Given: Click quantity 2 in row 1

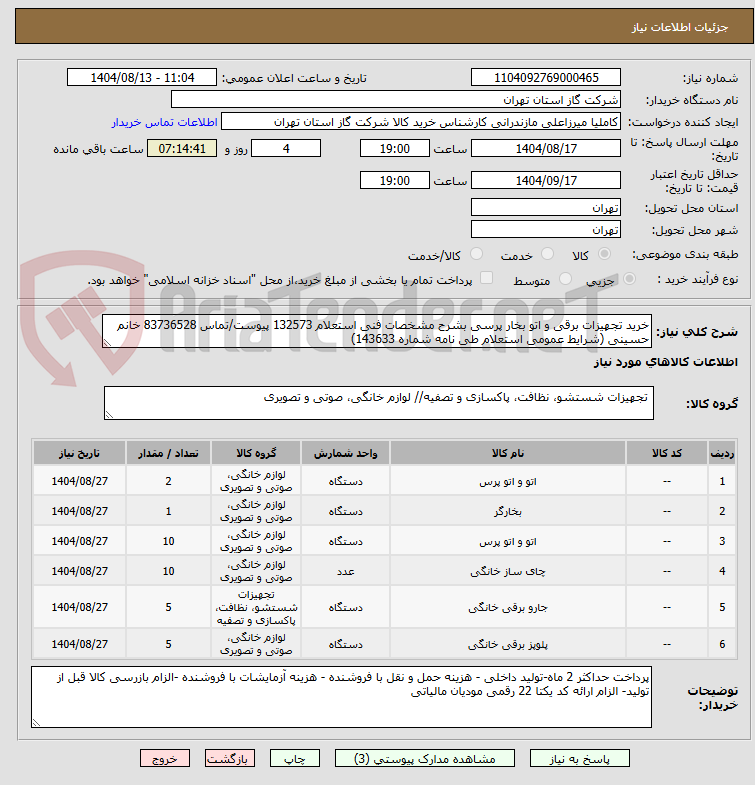Looking at the screenshot, I should pyautogui.click(x=168, y=481).
